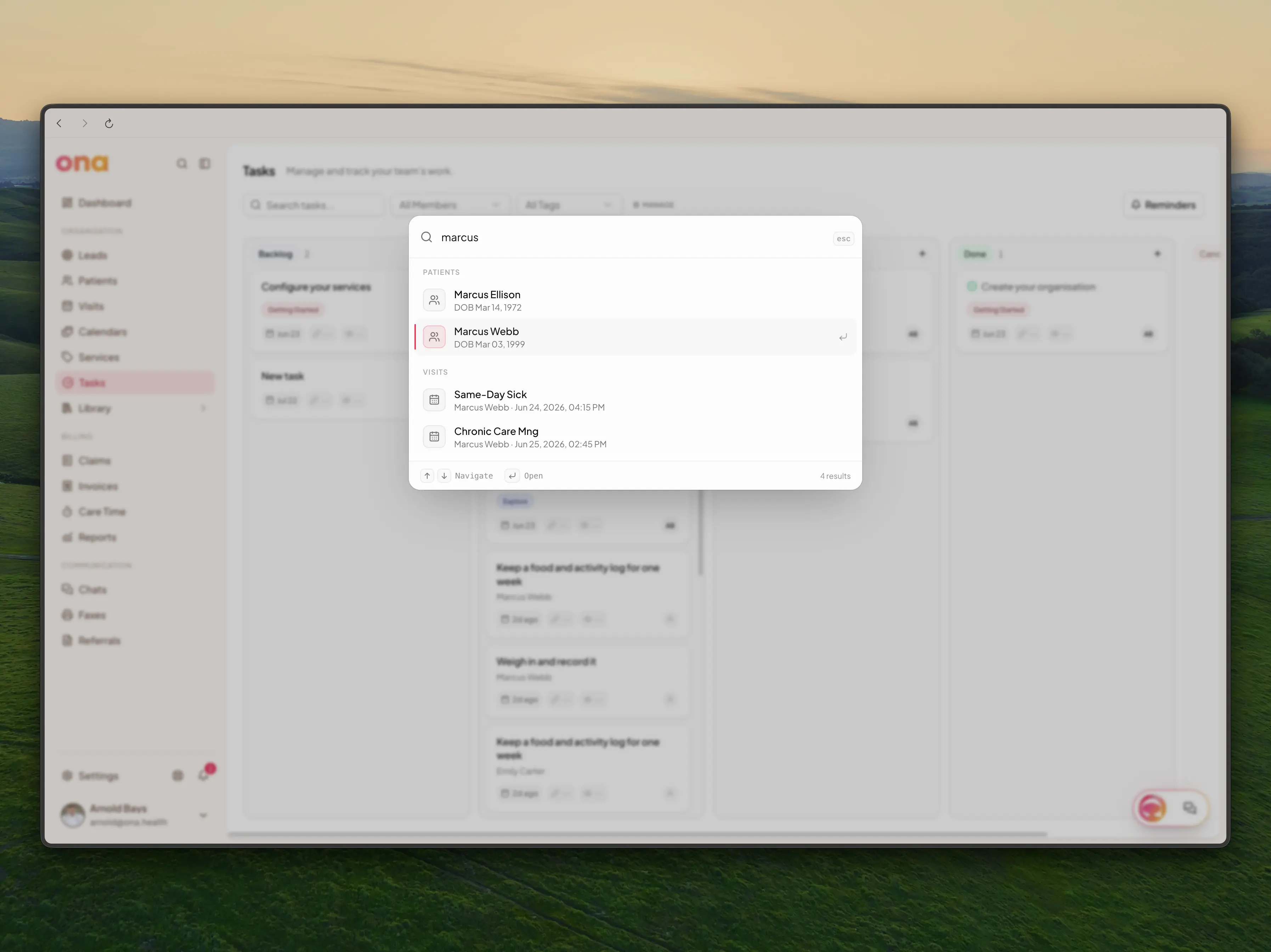1271x952 pixels.
Task: Click the Open enter key hint
Action: pyautogui.click(x=512, y=476)
